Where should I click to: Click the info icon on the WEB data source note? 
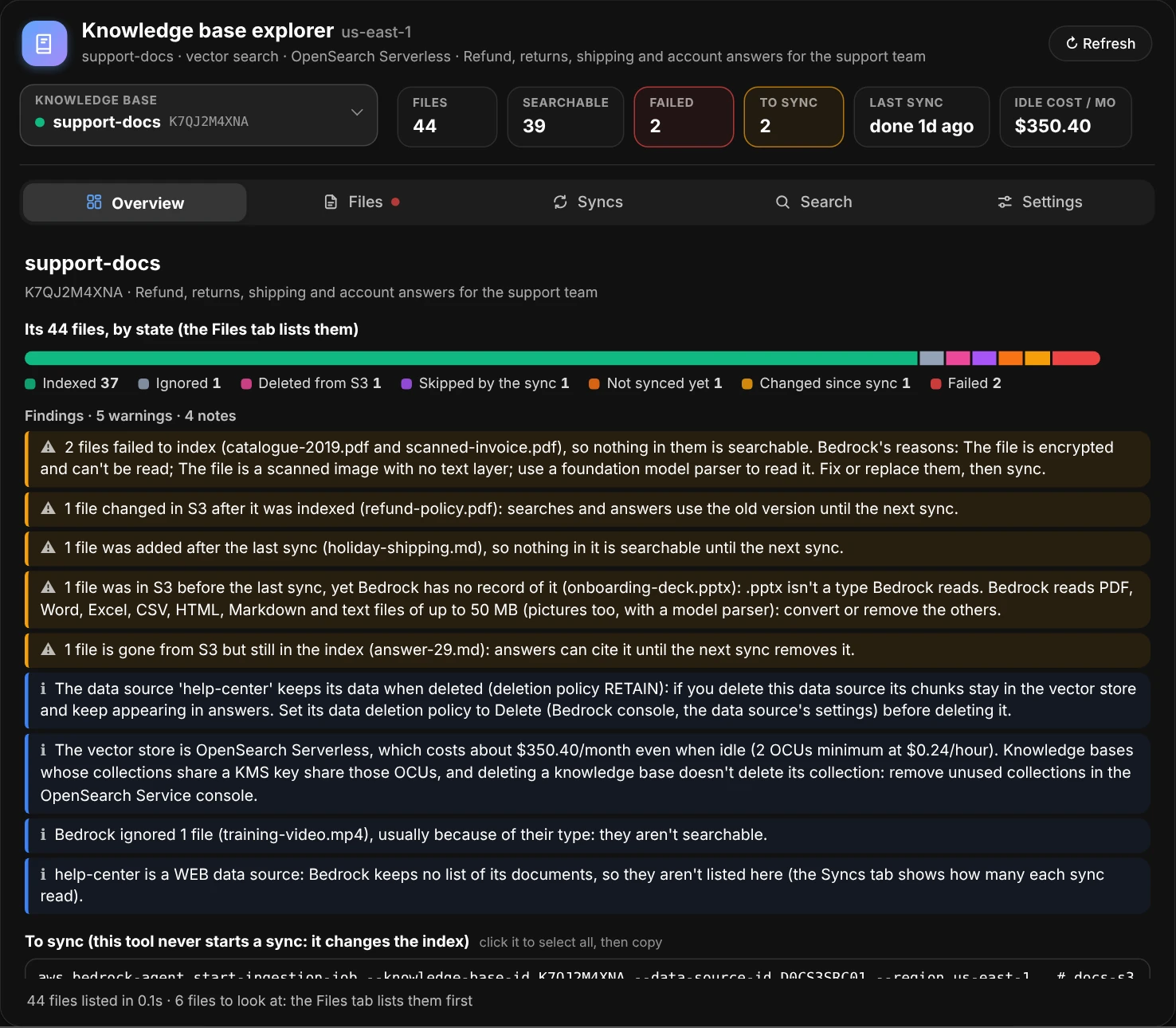click(43, 874)
